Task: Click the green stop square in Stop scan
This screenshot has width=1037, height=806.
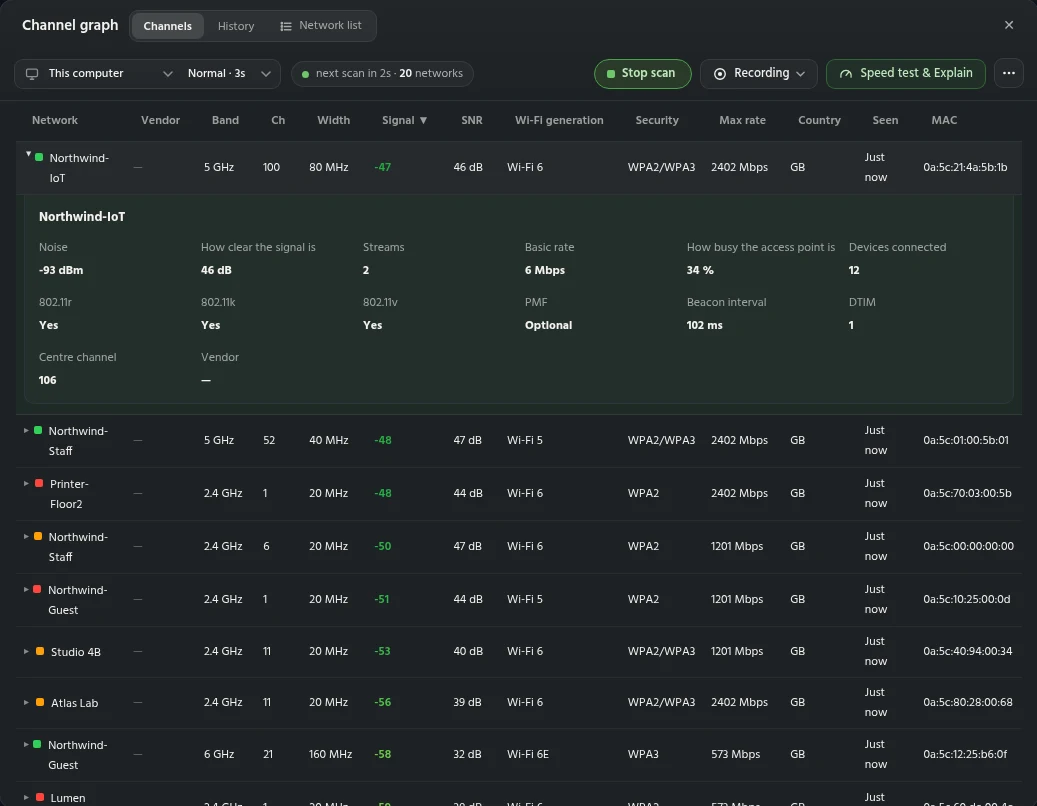Action: point(611,74)
